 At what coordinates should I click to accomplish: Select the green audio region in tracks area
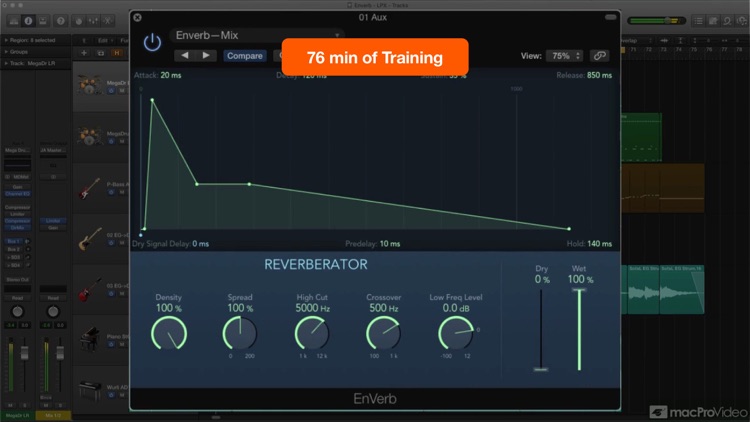pos(641,137)
